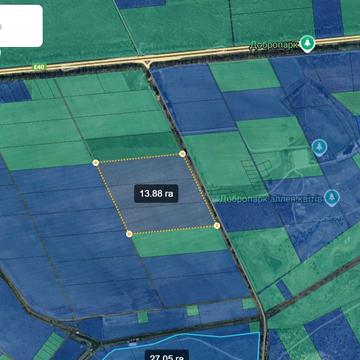Click the Добропарк алея квітів place label
The width and height of the screenshot is (360, 360).
pyautogui.click(x=270, y=199)
